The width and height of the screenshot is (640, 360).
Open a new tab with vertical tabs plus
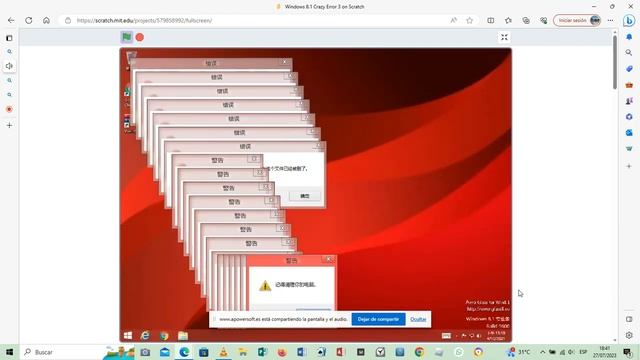(9, 125)
